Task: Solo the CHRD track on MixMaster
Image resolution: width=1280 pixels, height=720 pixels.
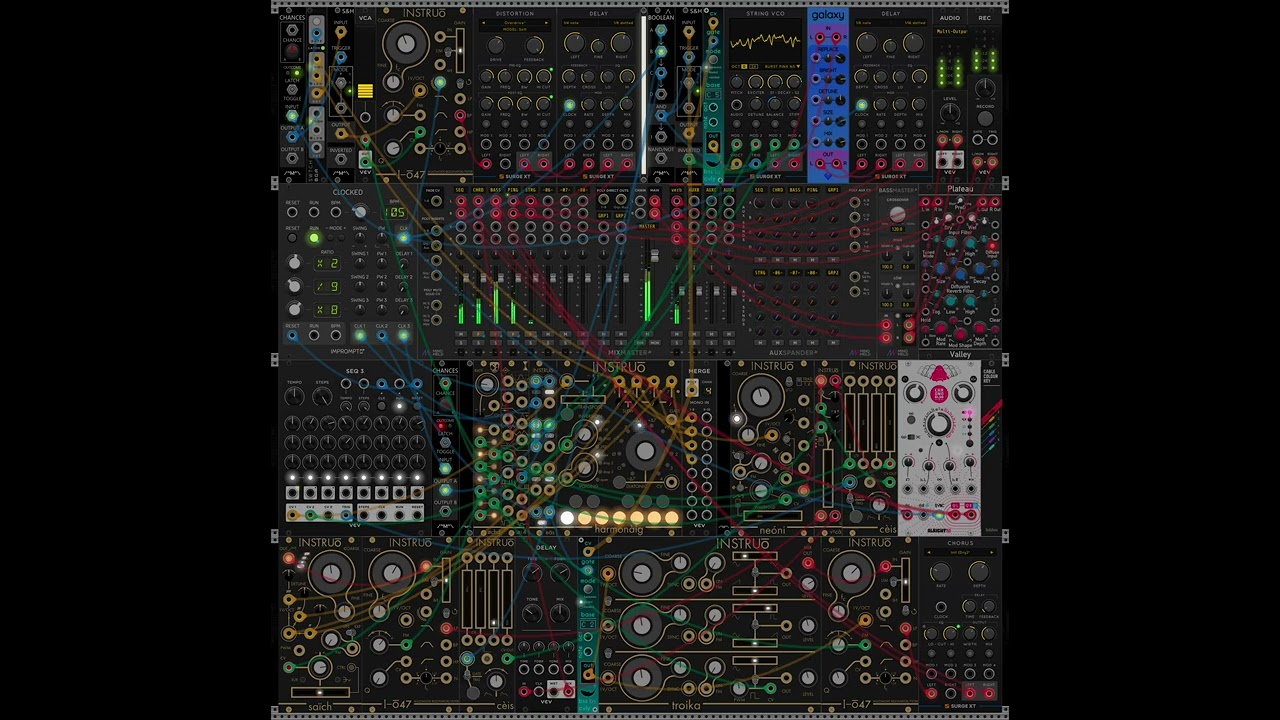Action: pos(478,344)
